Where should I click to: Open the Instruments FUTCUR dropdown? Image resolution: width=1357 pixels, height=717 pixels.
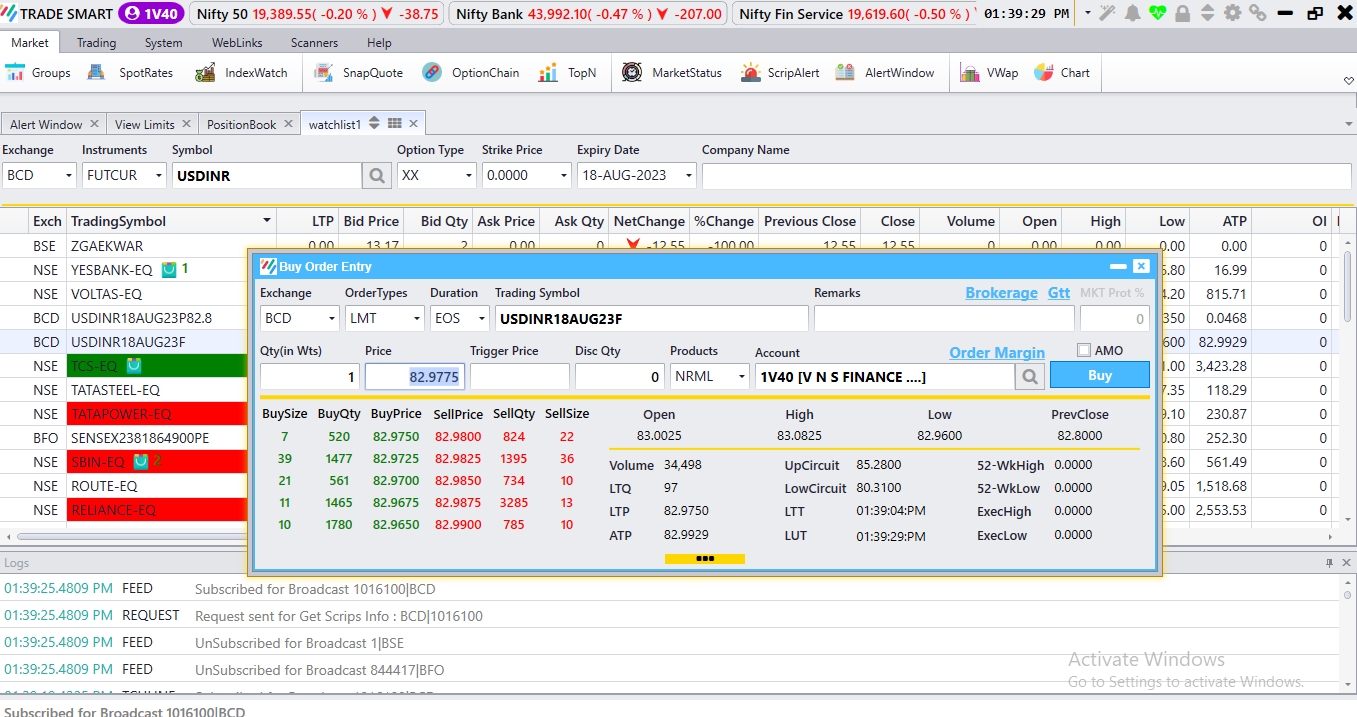point(158,176)
